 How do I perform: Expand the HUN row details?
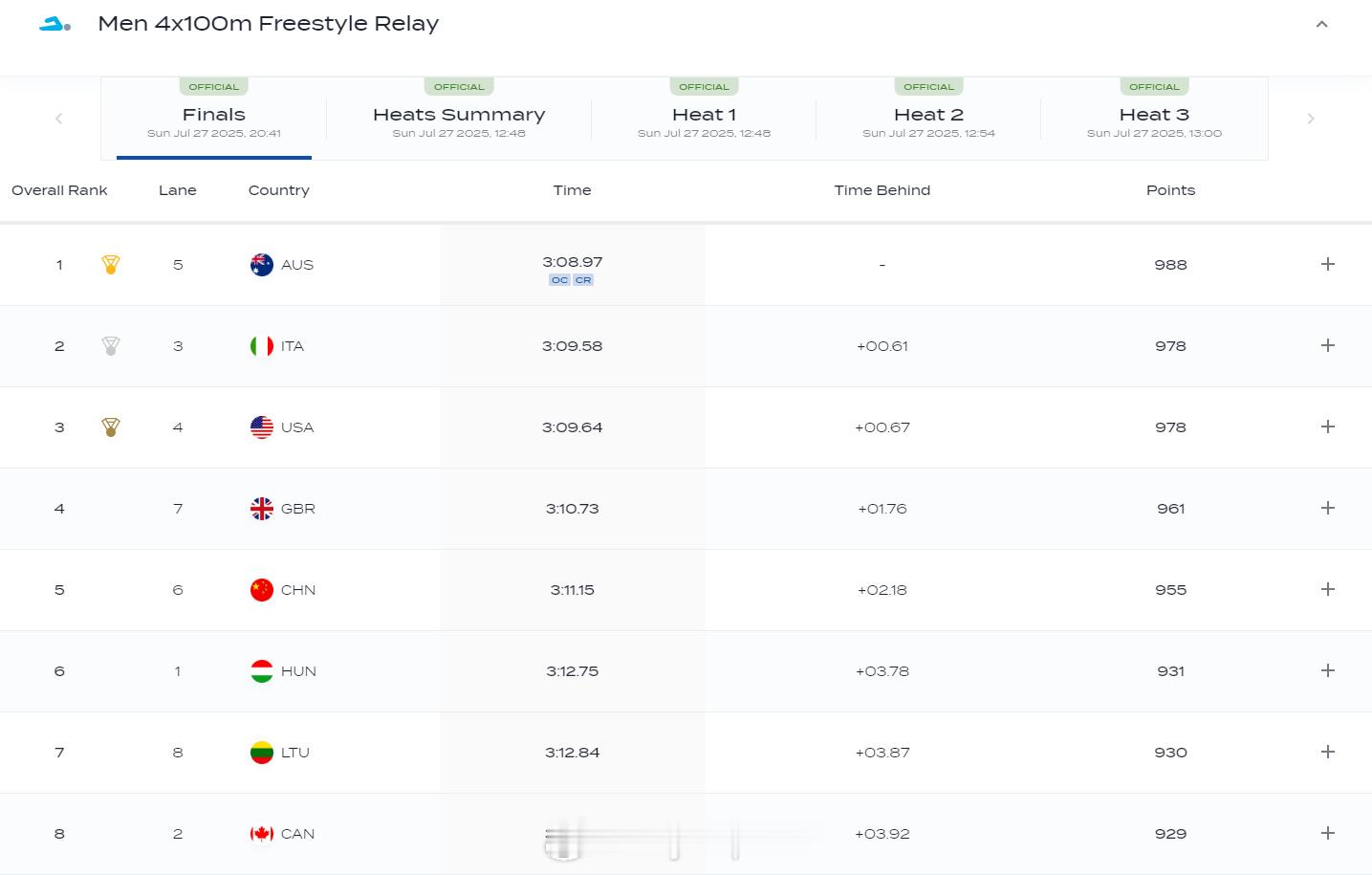coord(1328,670)
